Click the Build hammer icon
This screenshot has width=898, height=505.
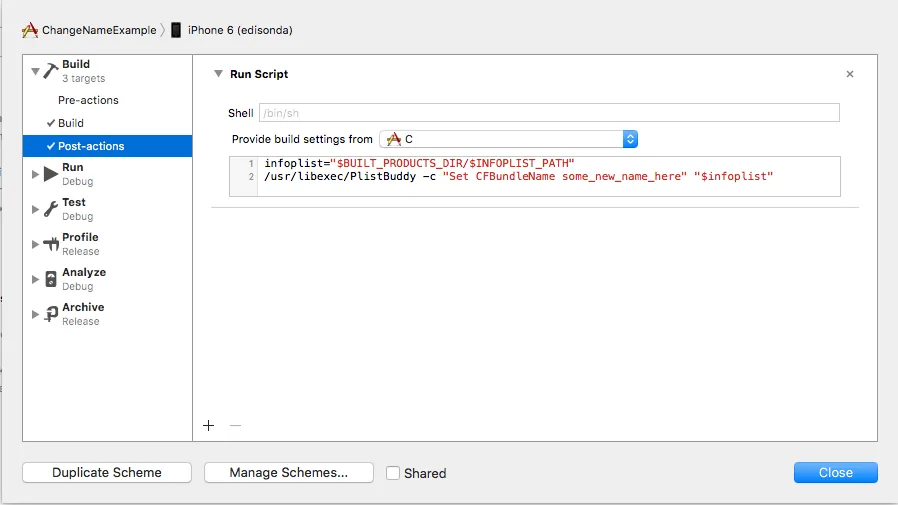click(x=51, y=71)
